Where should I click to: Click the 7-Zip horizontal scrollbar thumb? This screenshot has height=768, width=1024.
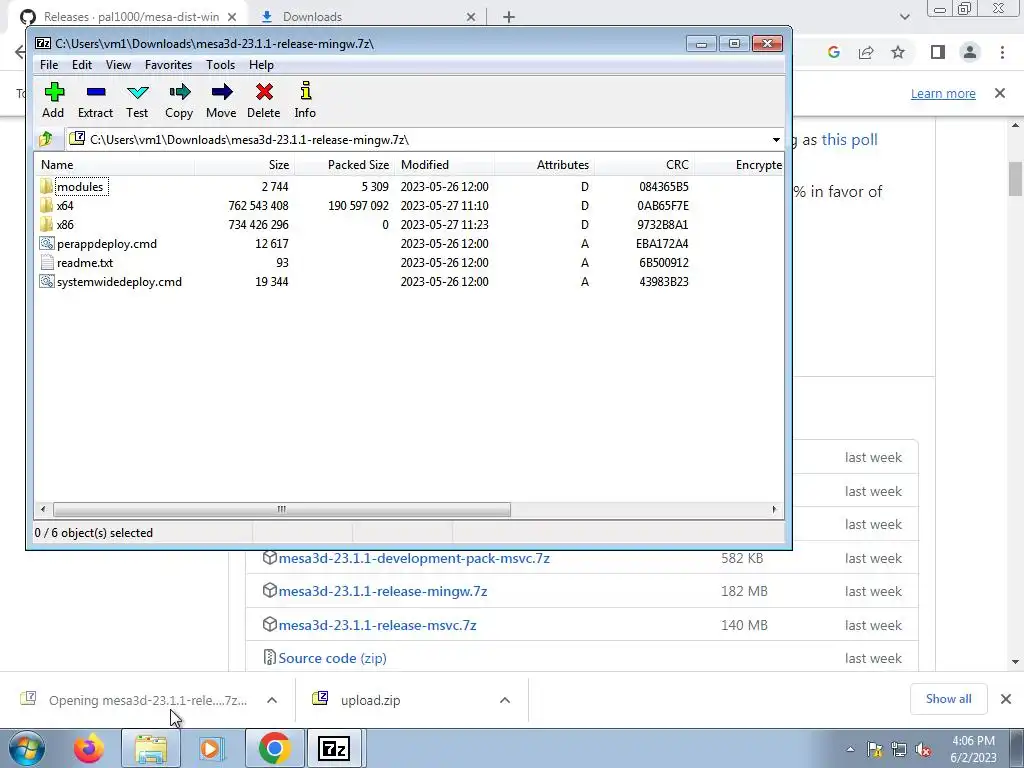pos(281,509)
